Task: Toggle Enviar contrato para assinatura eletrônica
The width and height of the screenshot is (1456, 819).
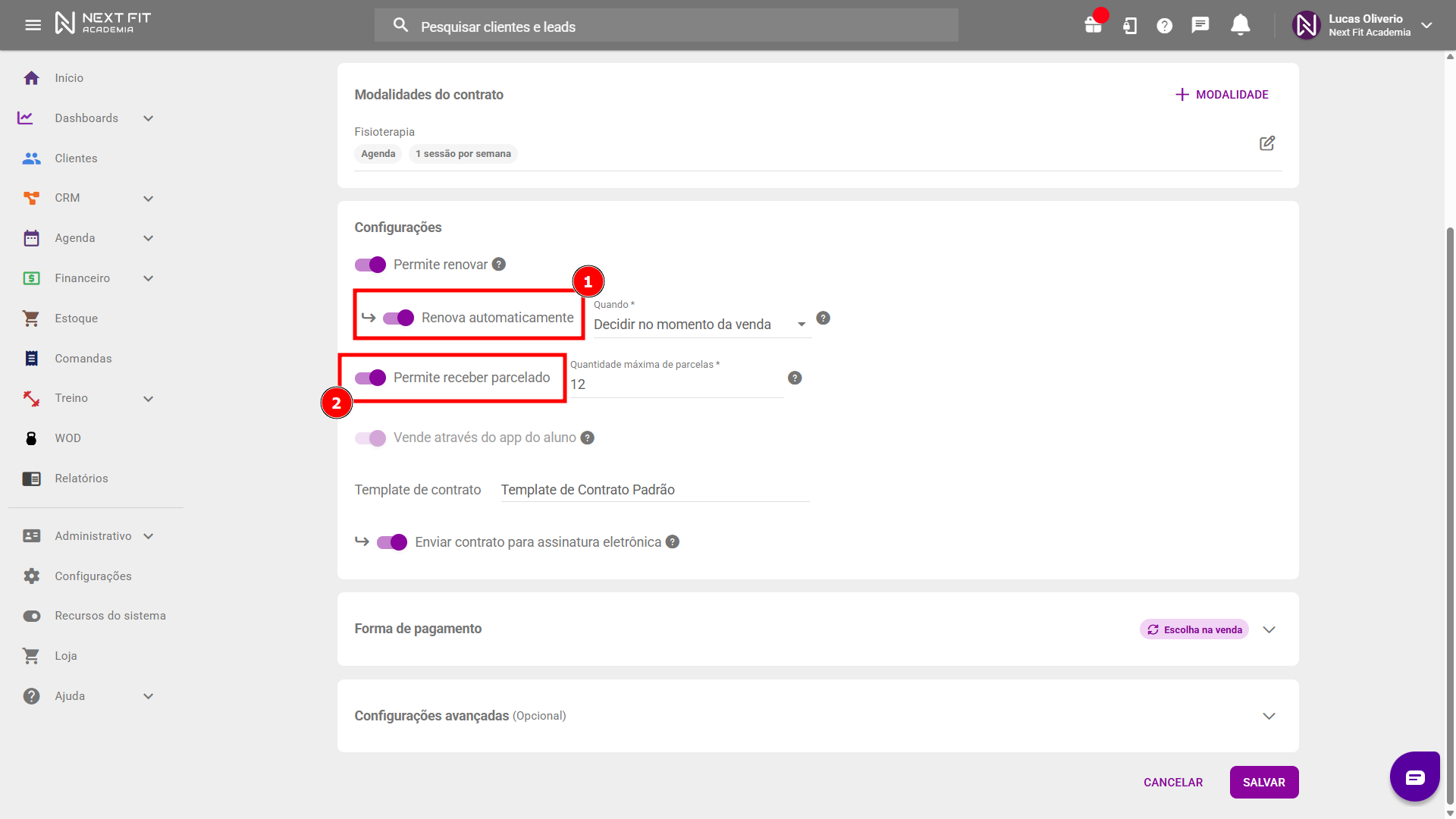Action: pos(392,542)
